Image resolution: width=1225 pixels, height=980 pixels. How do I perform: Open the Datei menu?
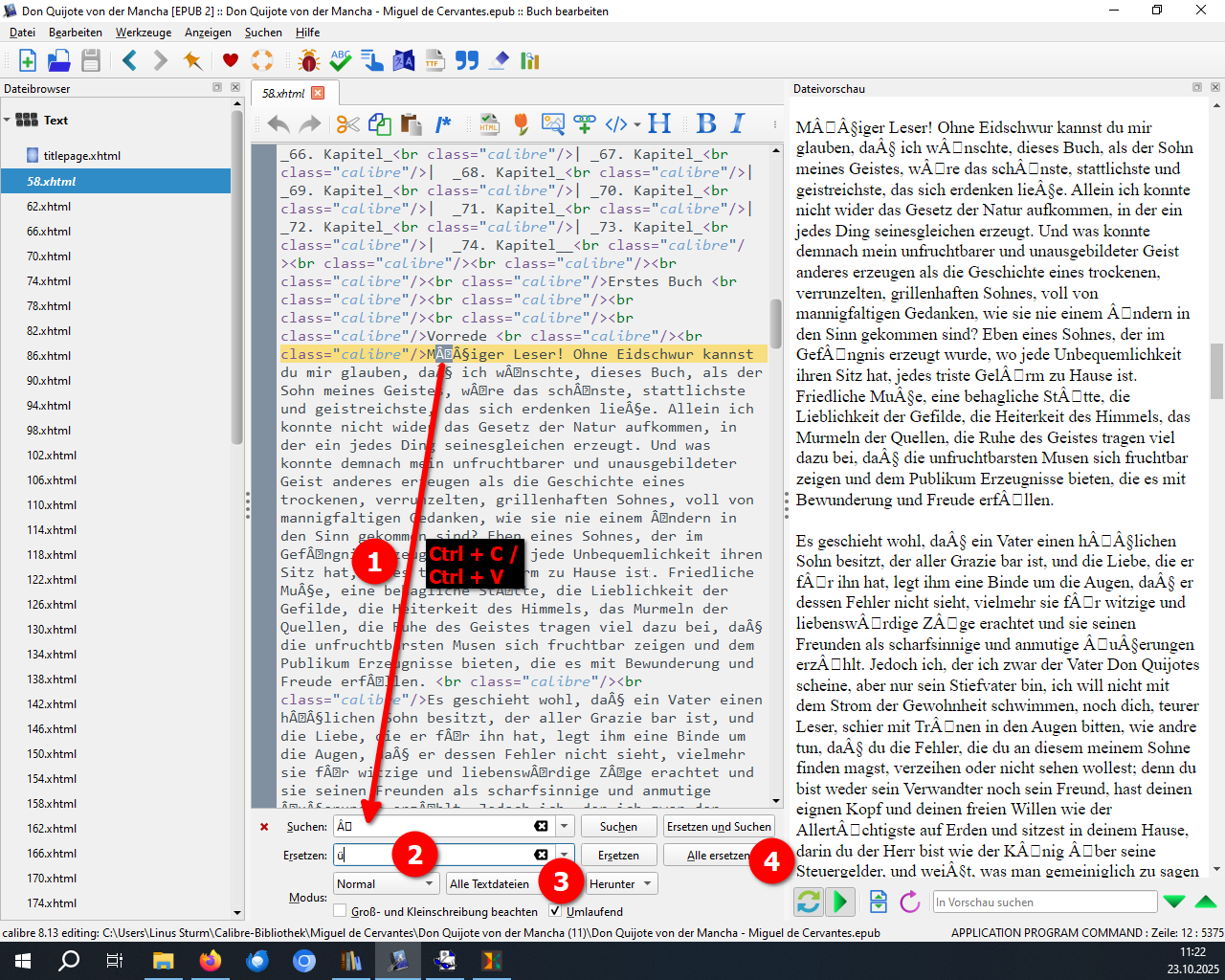22,33
